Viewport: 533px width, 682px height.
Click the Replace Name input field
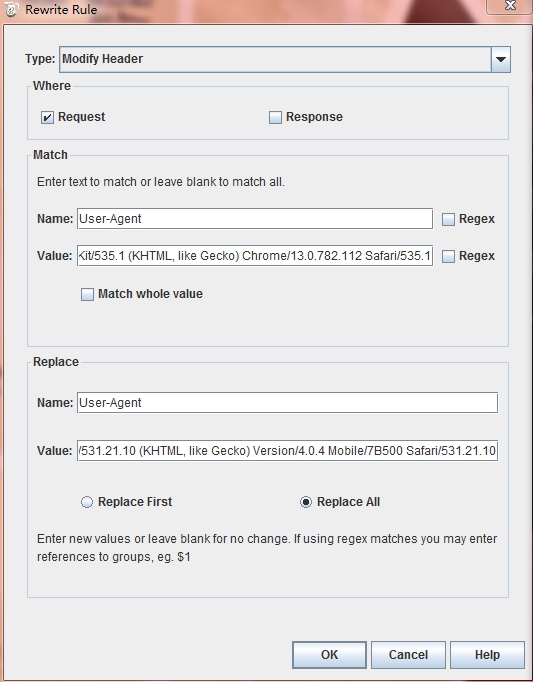288,402
